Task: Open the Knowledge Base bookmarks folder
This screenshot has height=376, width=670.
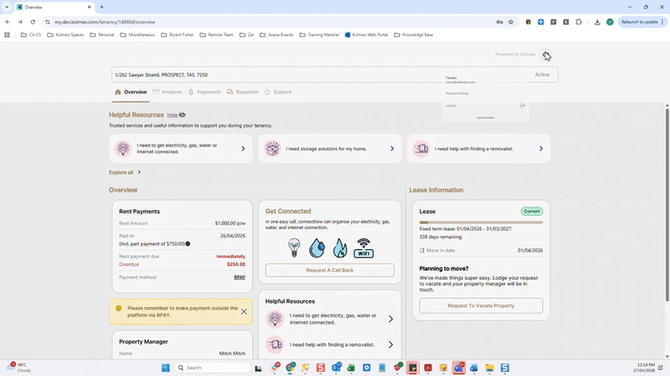Action: (x=414, y=35)
